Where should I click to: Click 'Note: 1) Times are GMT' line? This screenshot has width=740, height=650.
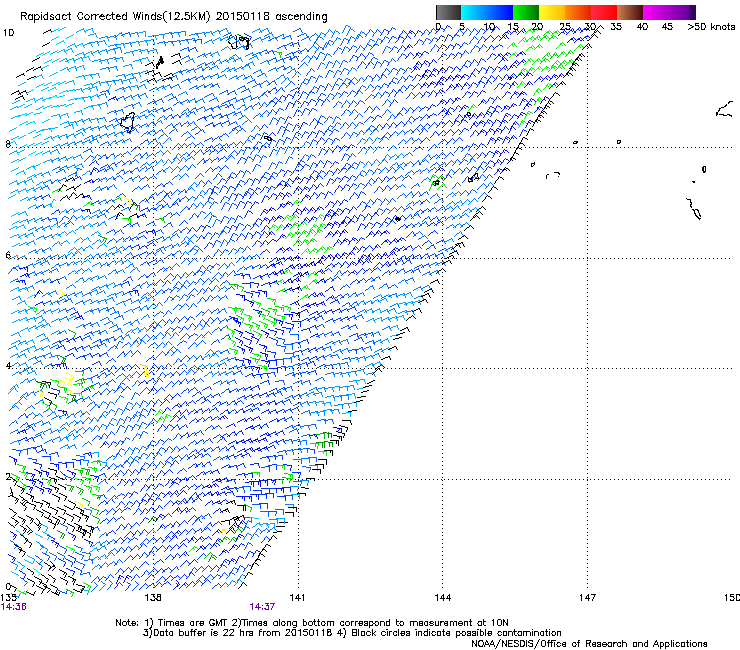tap(312, 623)
